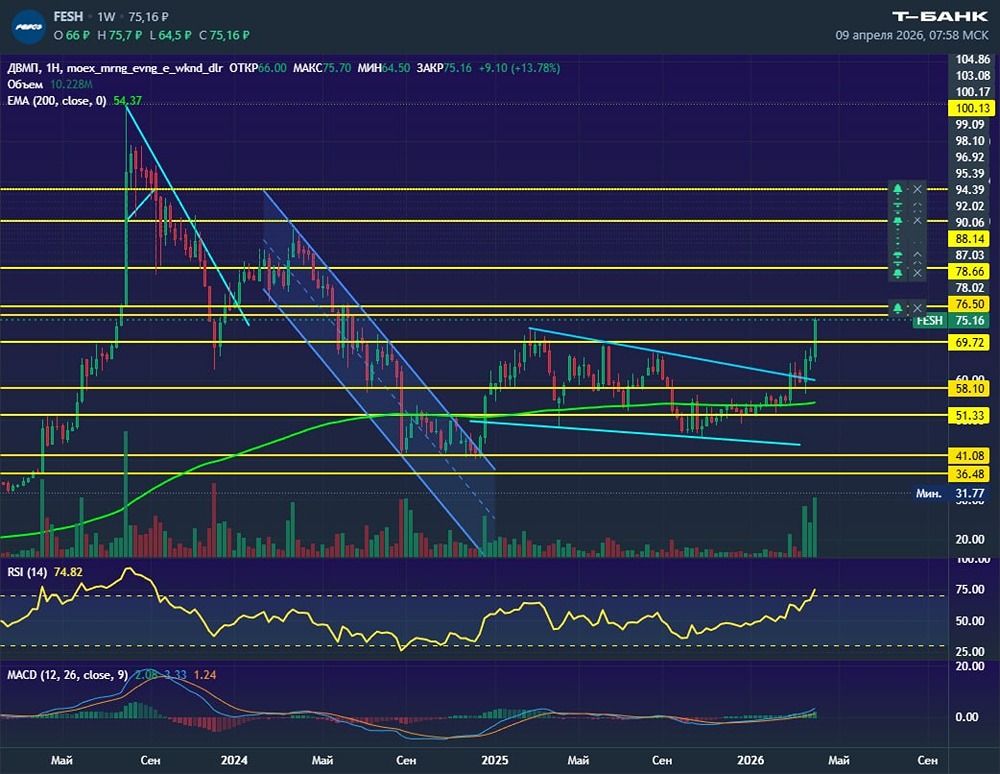Open the 1W timeframe selector
1000x774 pixels.
pos(106,18)
